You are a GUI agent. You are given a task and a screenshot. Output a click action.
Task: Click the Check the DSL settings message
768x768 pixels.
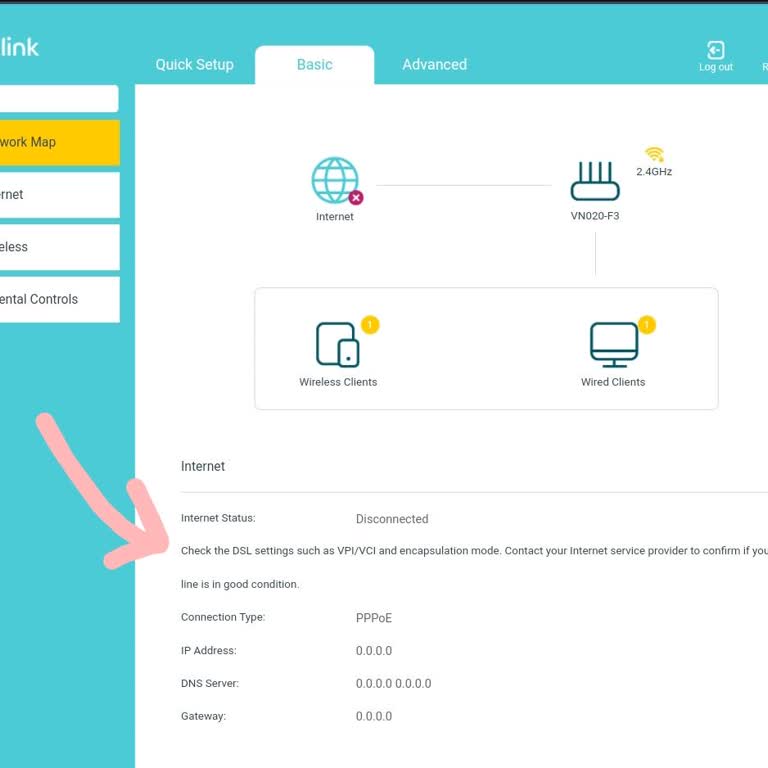(474, 551)
